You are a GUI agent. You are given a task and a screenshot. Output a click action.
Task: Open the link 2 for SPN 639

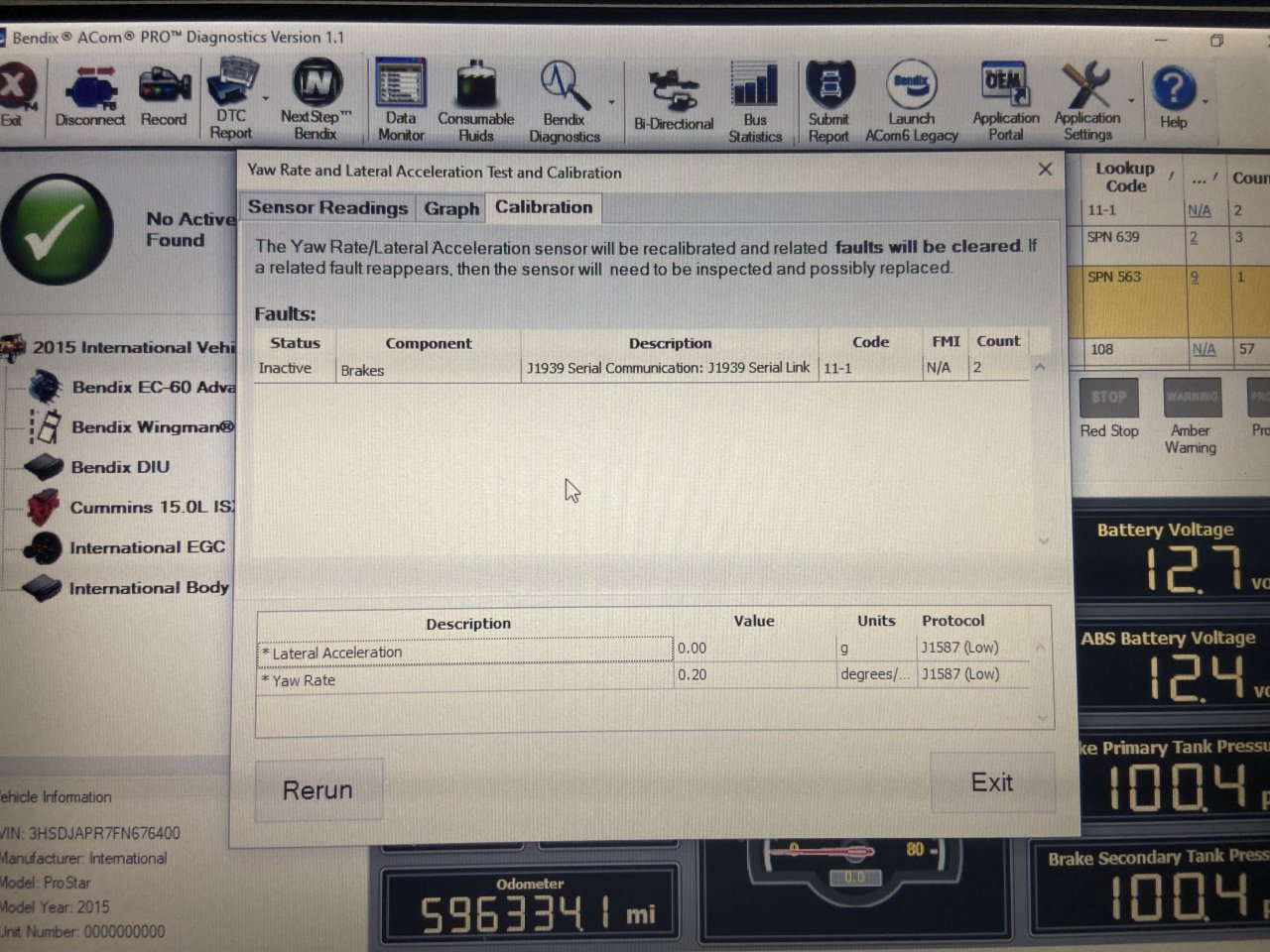[1194, 238]
